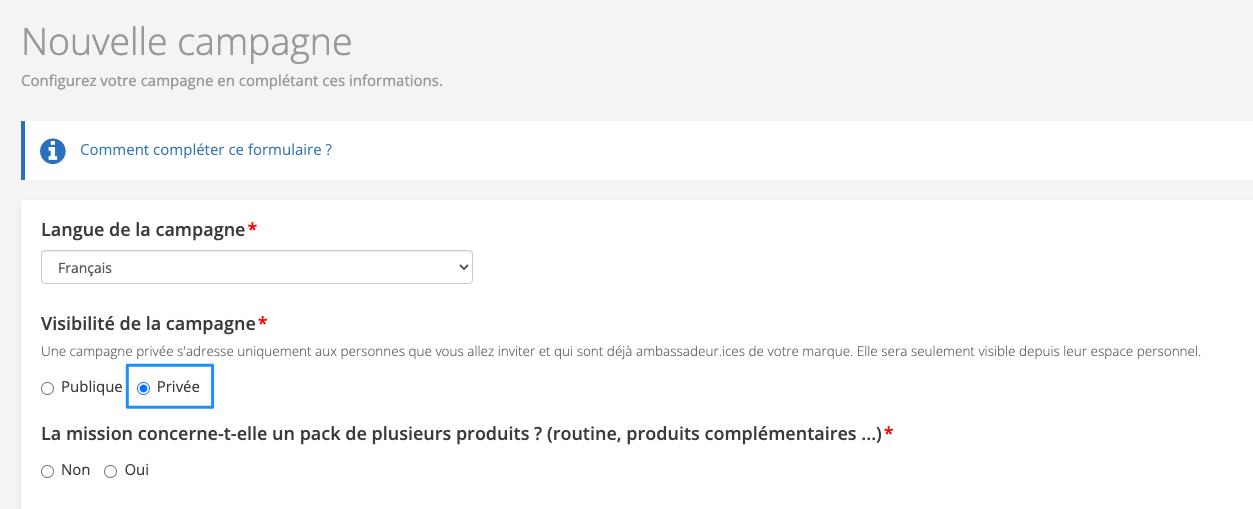Click the private campaign explanation help text
The image size is (1253, 509).
(x=620, y=352)
